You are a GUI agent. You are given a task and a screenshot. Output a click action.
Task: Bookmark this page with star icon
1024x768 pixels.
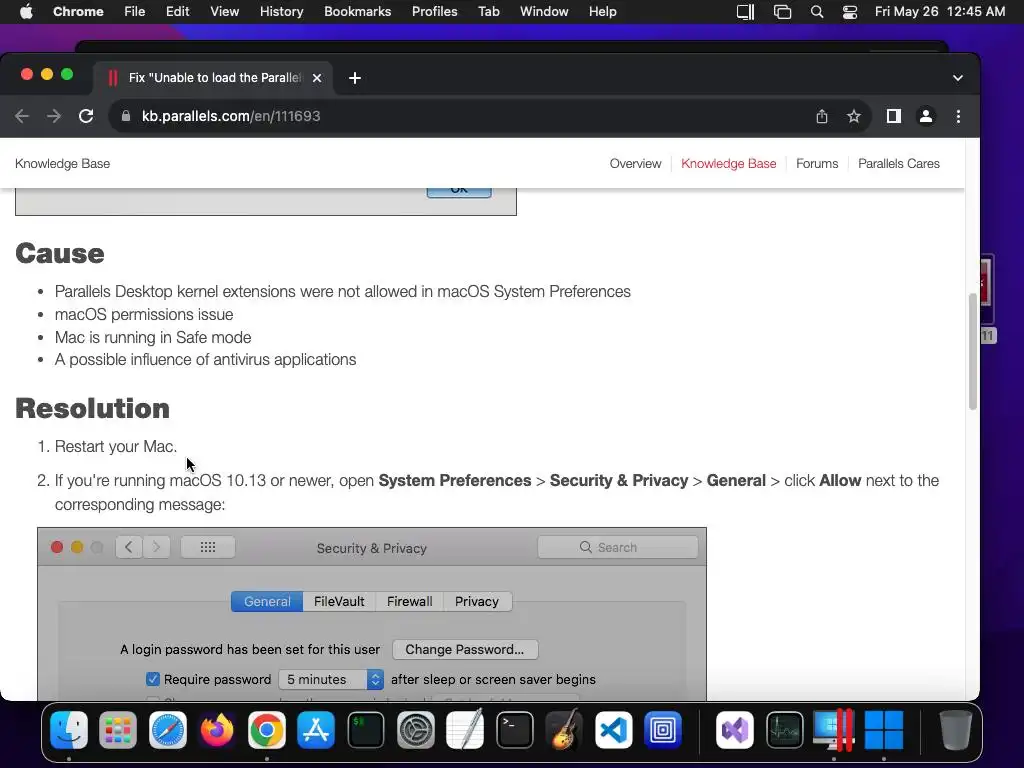[x=854, y=116]
